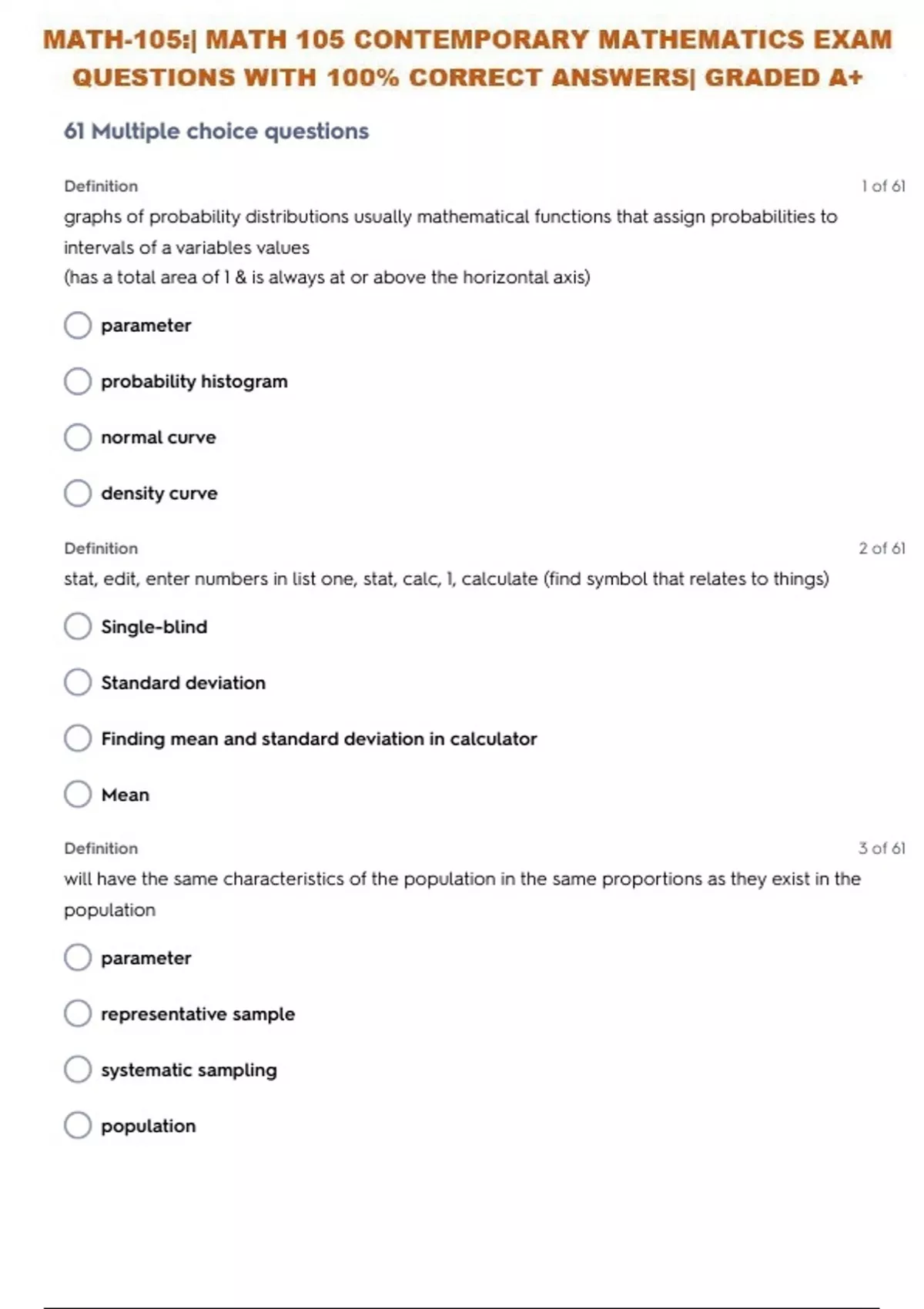Pick the 'Mean' answer option
The image size is (924, 1309).
pyautogui.click(x=78, y=794)
